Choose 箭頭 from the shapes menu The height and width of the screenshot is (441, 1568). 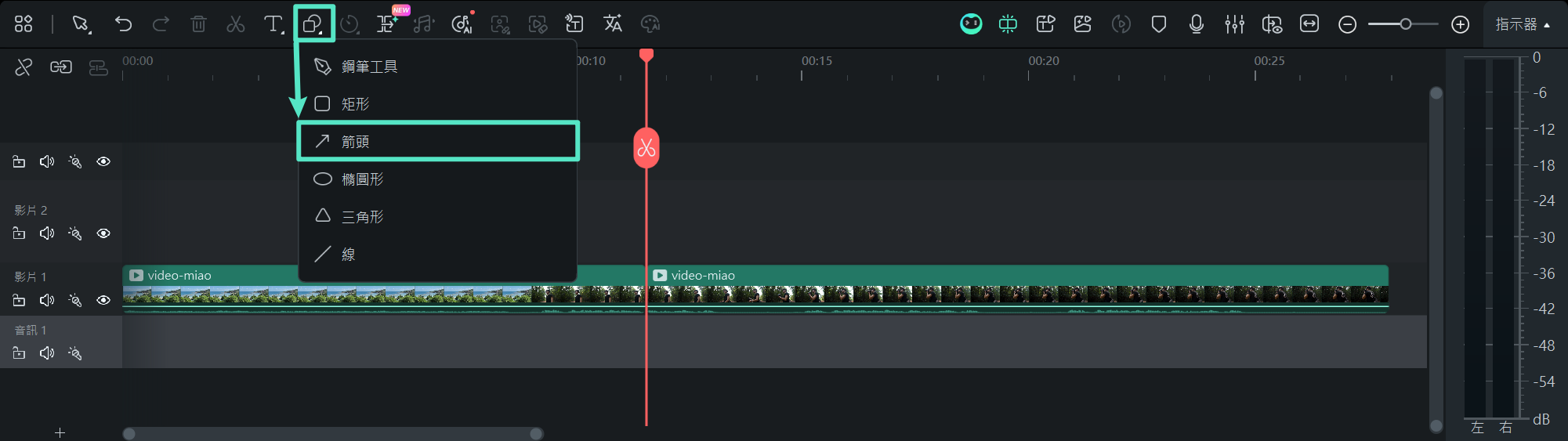click(437, 141)
